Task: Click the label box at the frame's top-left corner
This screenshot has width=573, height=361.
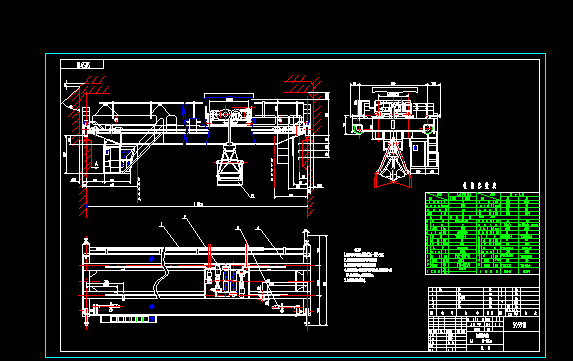Action: [82, 65]
